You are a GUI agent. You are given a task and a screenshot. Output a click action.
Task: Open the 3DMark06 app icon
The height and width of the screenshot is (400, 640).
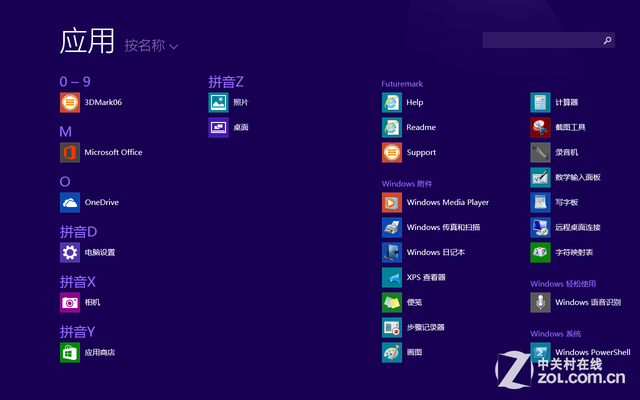[x=70, y=102]
